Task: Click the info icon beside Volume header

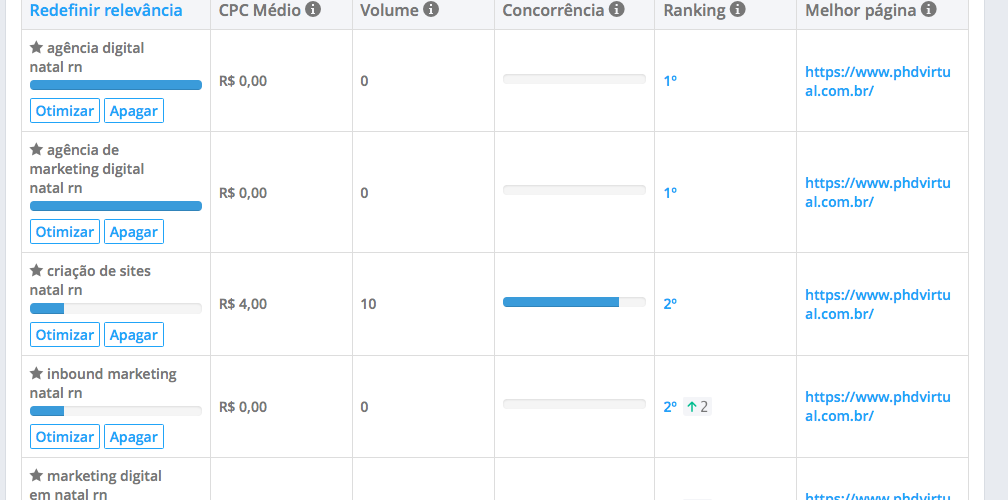Action: coord(431,10)
